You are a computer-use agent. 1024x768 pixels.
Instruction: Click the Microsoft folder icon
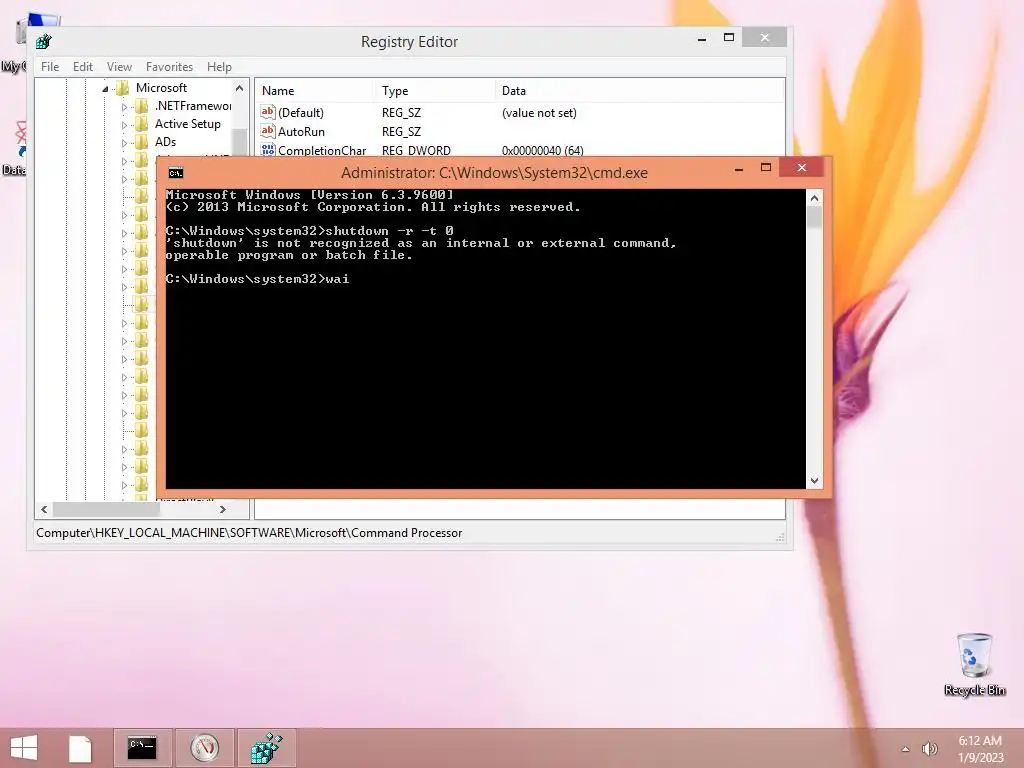(122, 88)
